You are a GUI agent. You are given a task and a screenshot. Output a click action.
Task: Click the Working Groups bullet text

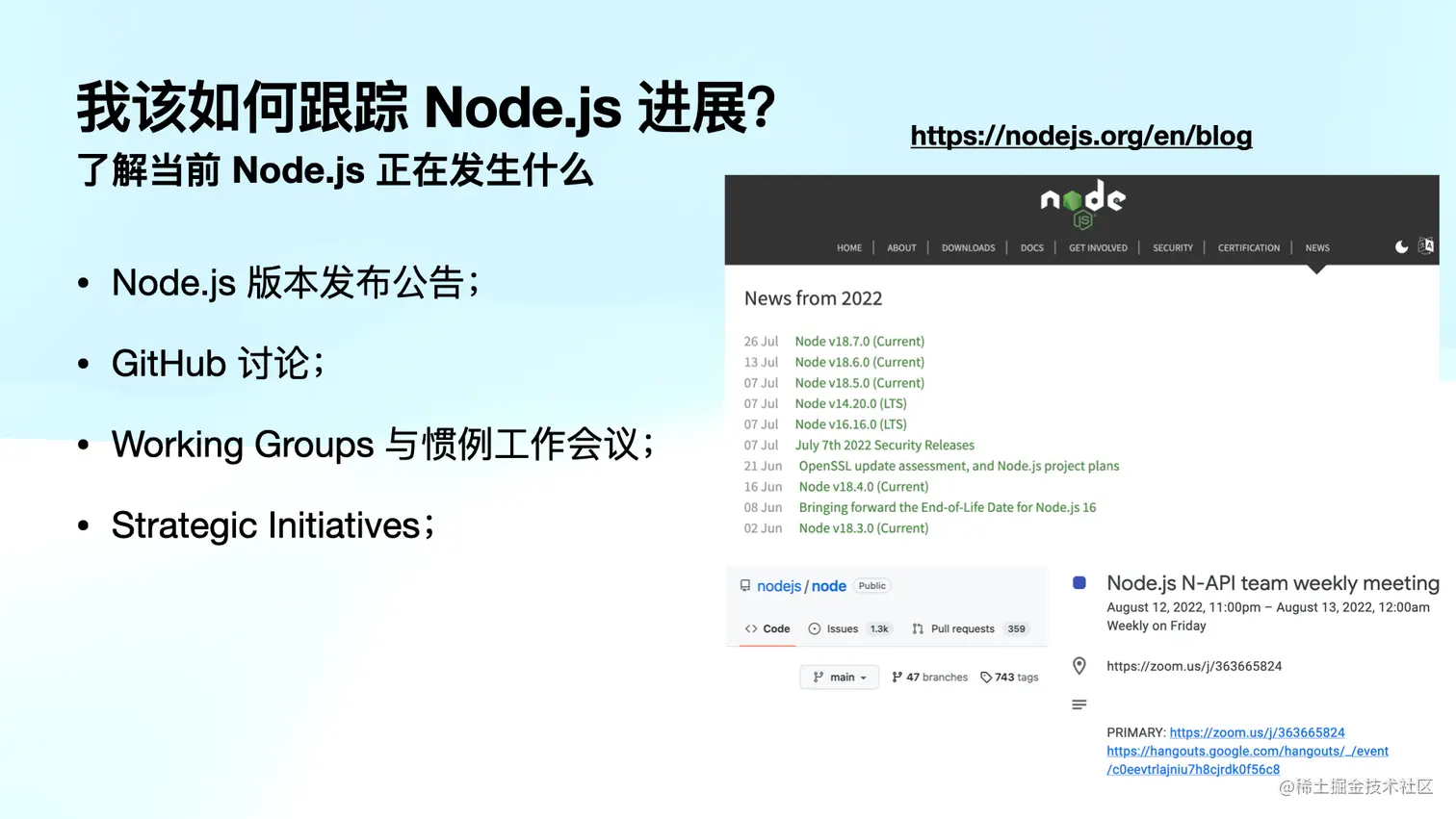382,445
